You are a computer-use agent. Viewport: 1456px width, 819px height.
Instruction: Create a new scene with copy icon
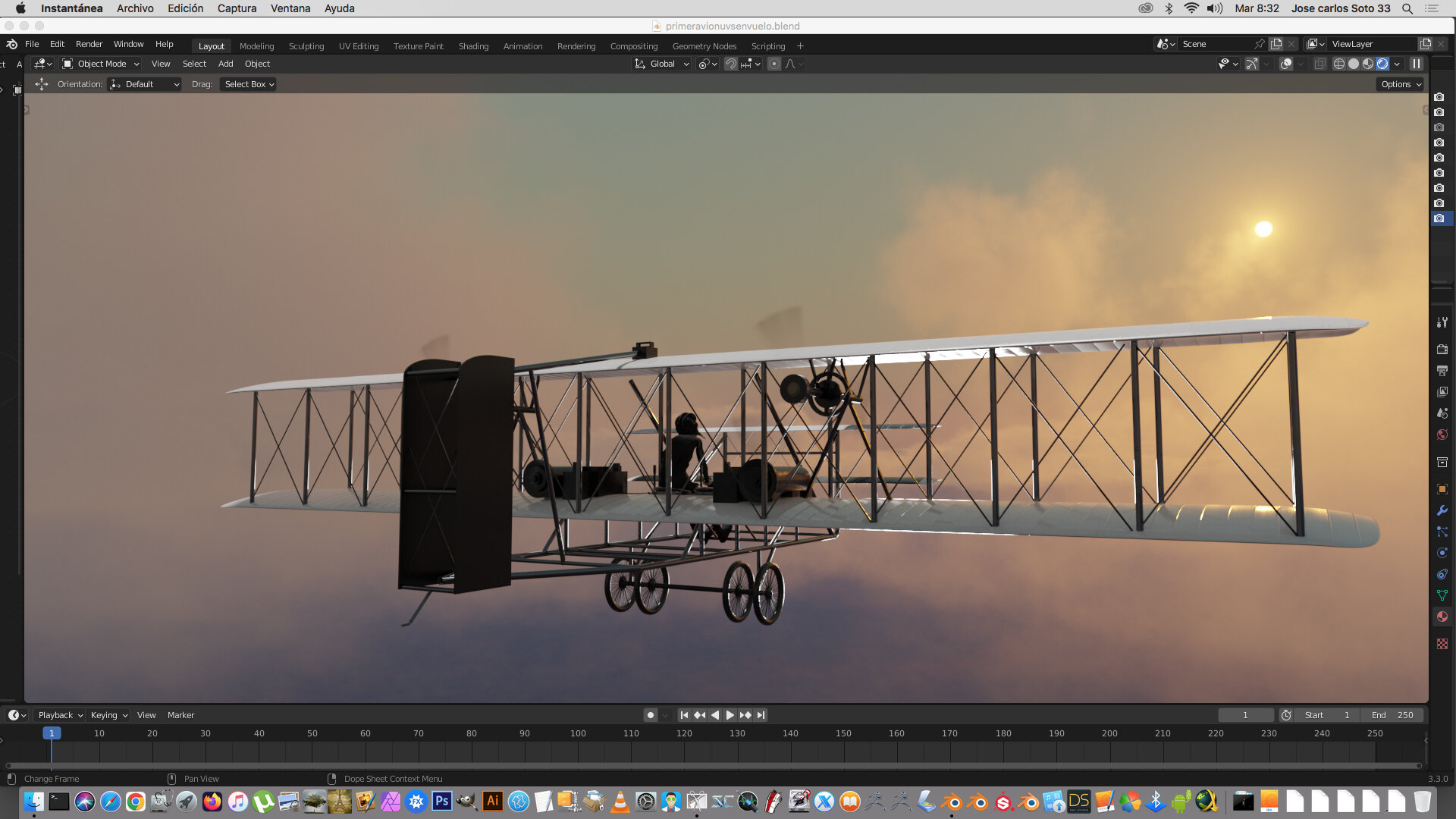tap(1276, 44)
